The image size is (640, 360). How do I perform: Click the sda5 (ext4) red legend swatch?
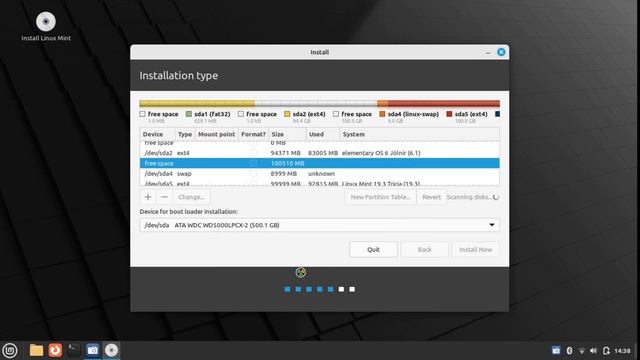449,114
